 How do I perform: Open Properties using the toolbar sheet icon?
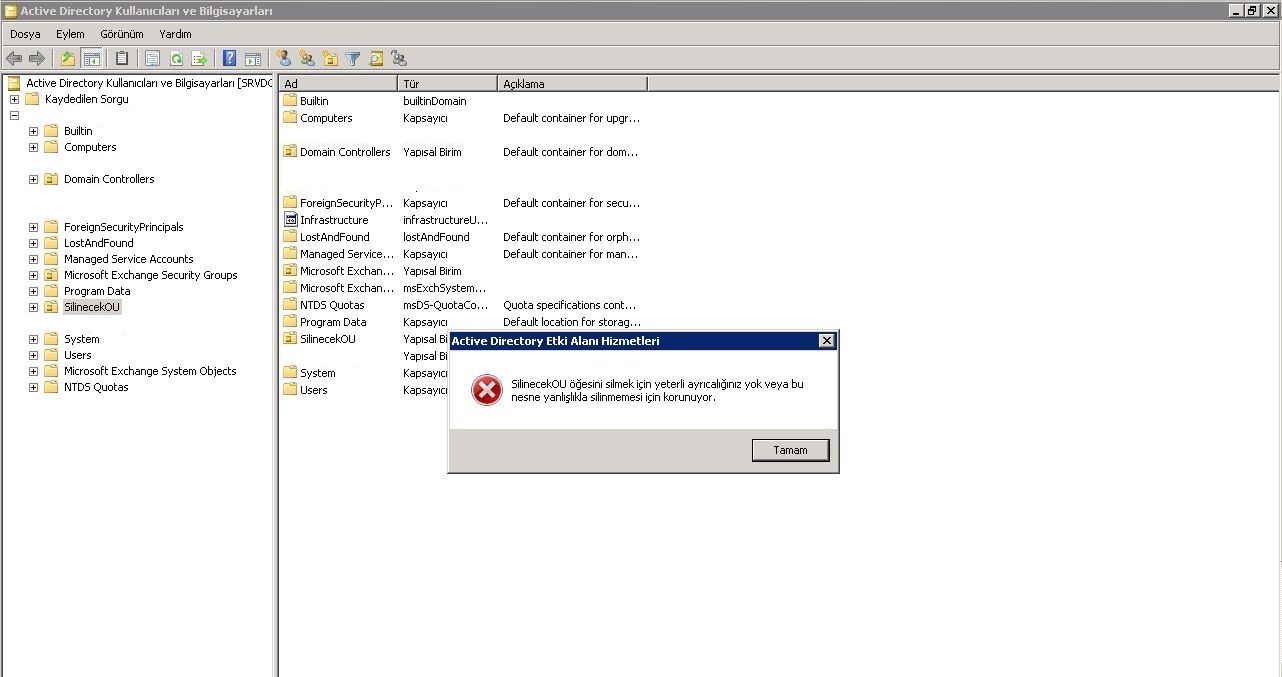coord(153,59)
